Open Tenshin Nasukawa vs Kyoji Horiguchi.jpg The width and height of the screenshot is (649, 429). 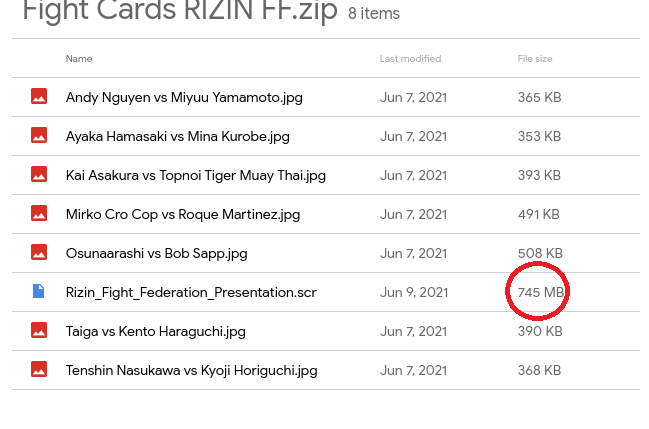(191, 370)
